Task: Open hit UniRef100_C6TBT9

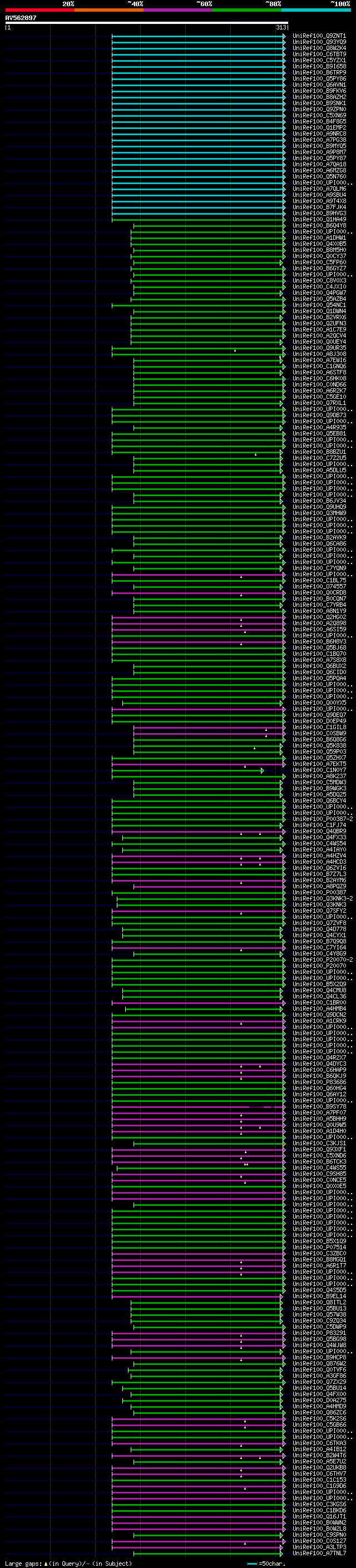Action: pyautogui.click(x=319, y=54)
